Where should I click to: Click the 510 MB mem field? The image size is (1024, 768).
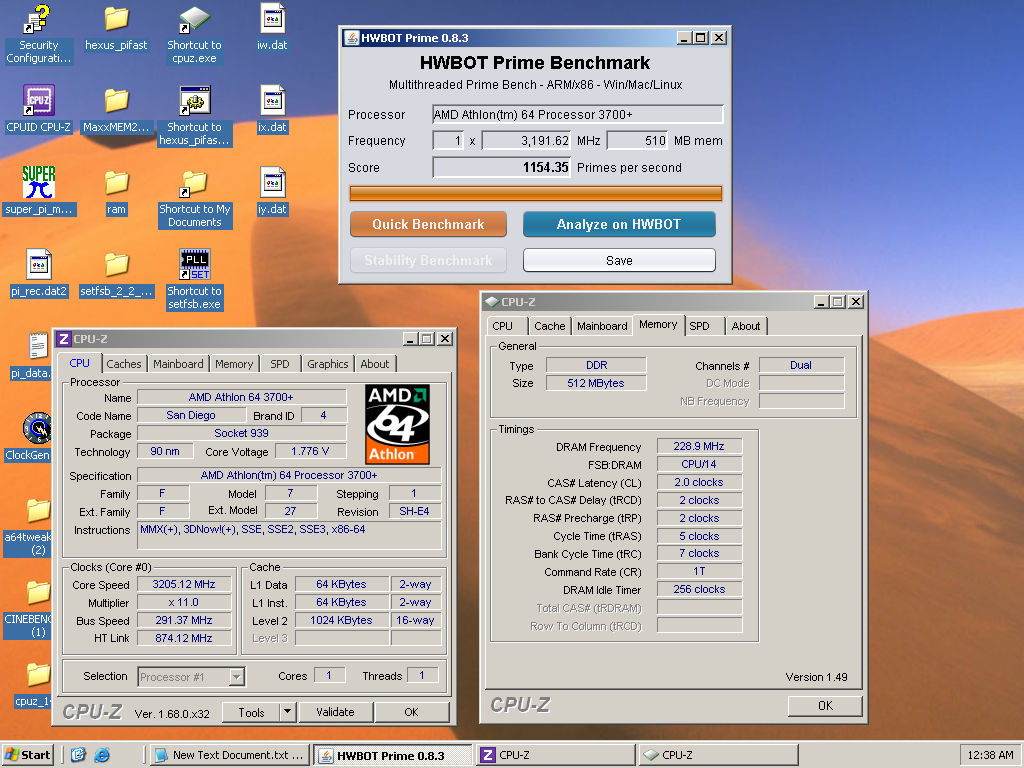click(x=637, y=140)
